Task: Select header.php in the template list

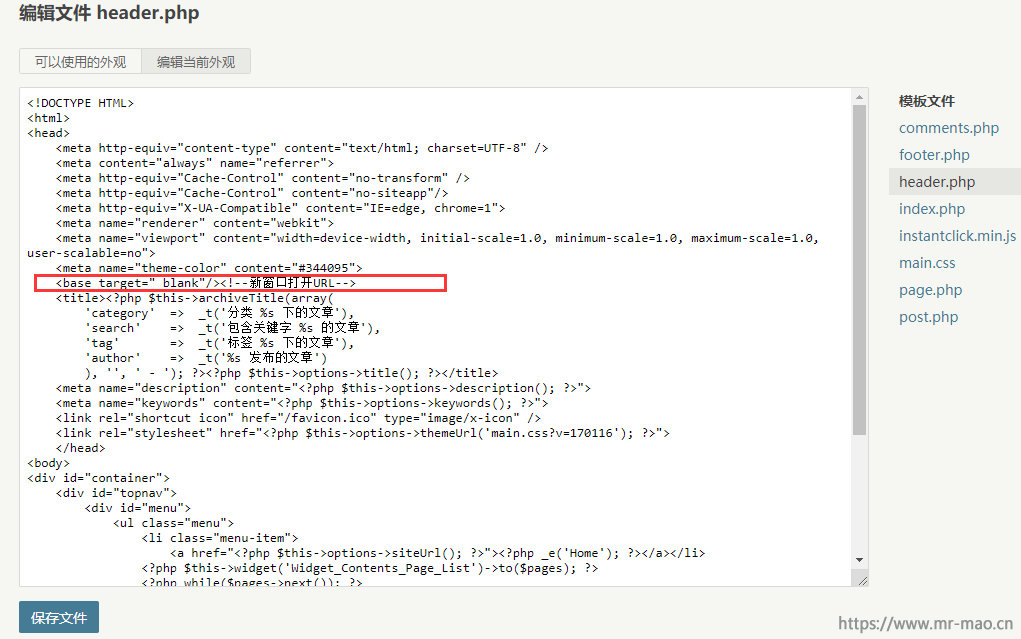Action: 937,182
